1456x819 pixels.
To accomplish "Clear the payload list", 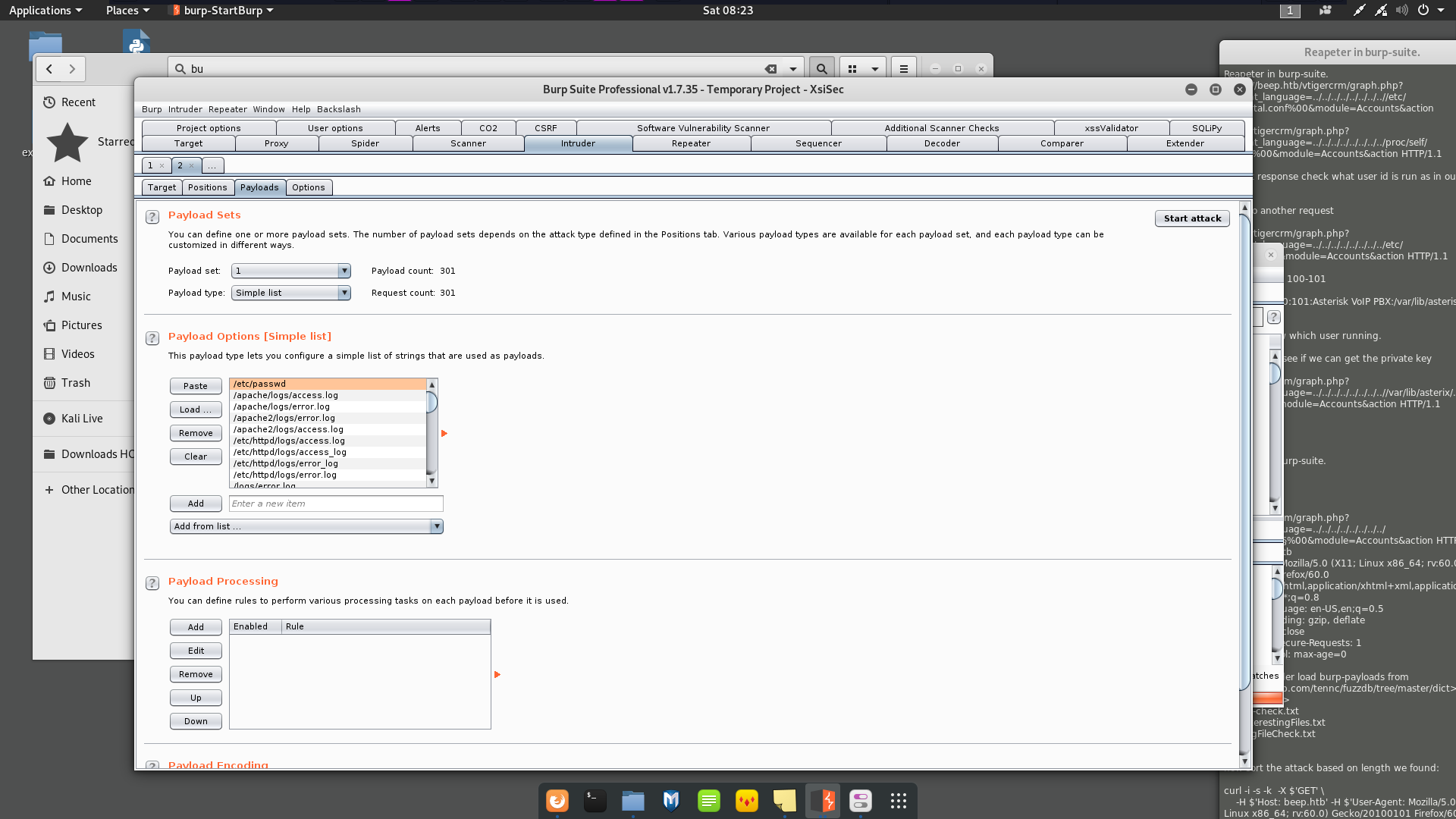I will pos(196,457).
